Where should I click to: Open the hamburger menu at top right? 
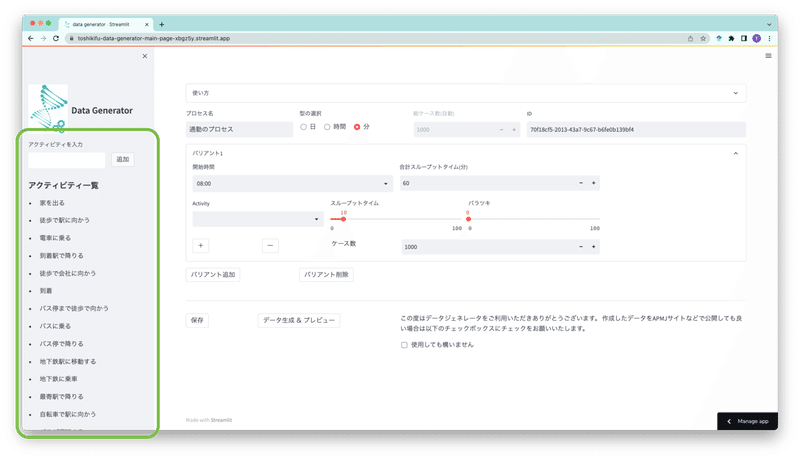[768, 56]
